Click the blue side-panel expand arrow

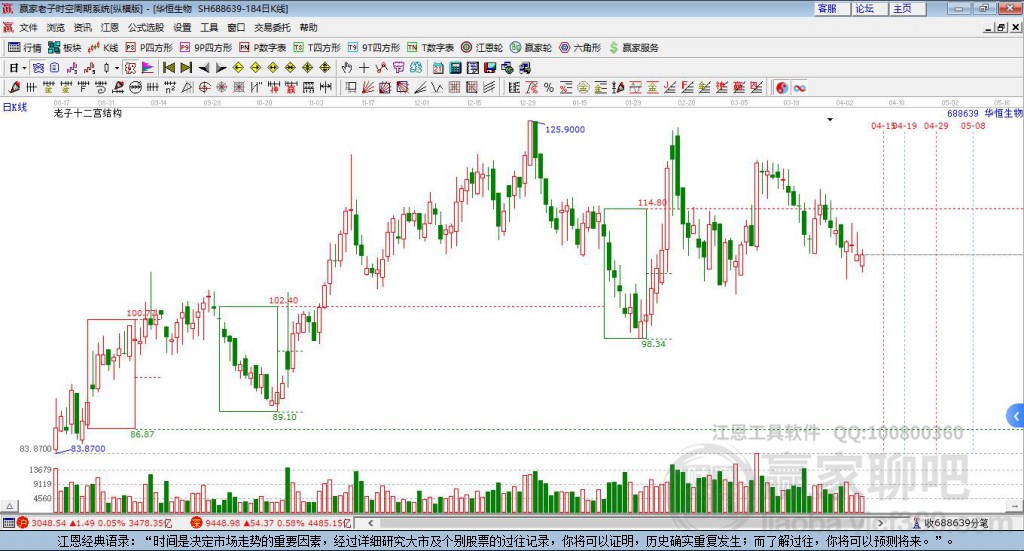1016,416
